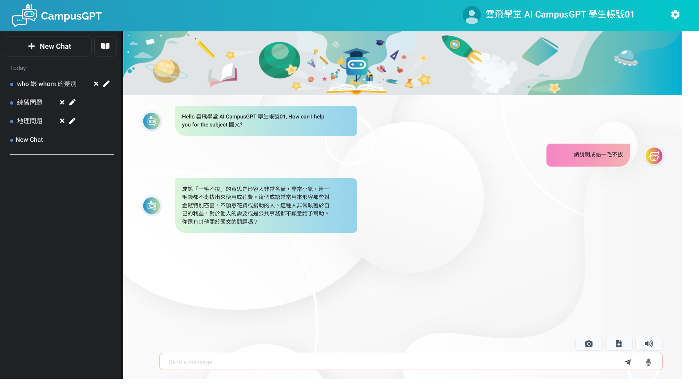The width and height of the screenshot is (699, 386).
Task: Activate the microphone voice input
Action: 648,362
